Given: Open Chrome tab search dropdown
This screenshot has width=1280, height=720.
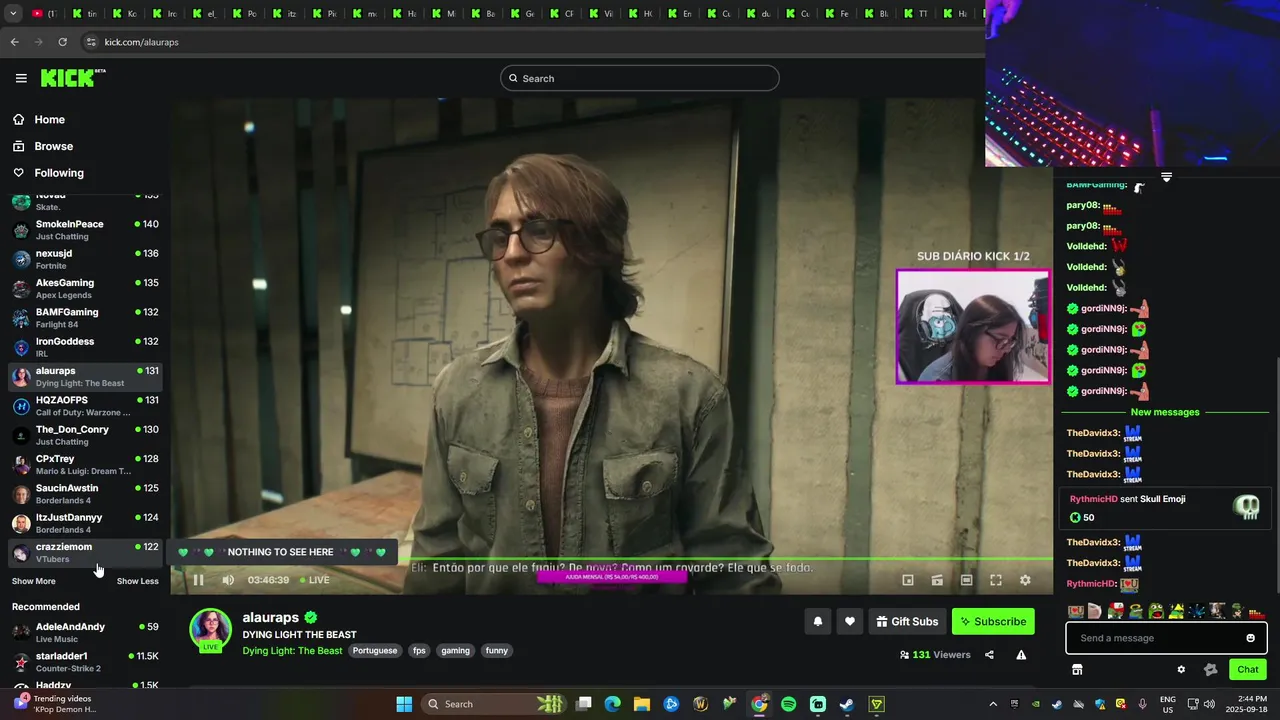Looking at the screenshot, I should pyautogui.click(x=13, y=14).
